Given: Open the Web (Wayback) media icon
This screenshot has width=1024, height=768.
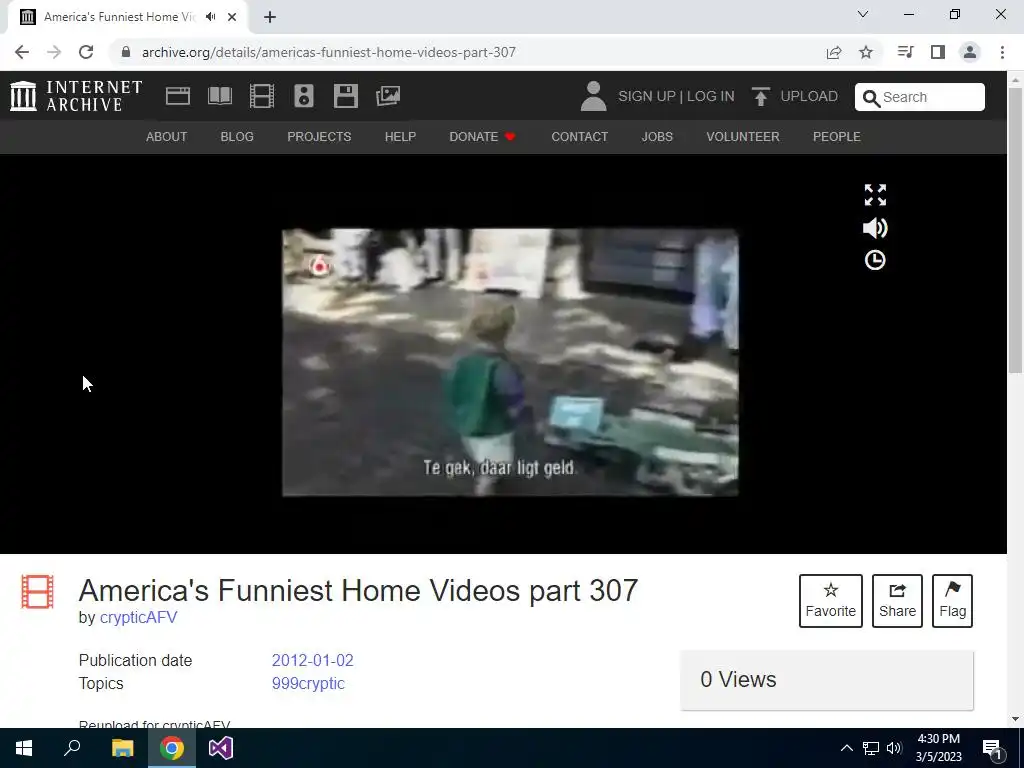Looking at the screenshot, I should coord(178,96).
